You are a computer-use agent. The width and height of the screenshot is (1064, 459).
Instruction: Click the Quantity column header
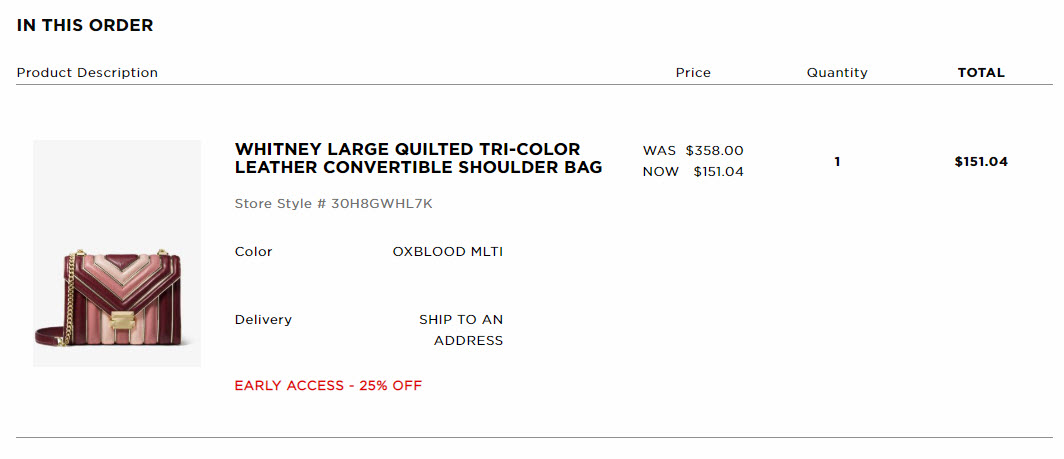[837, 73]
